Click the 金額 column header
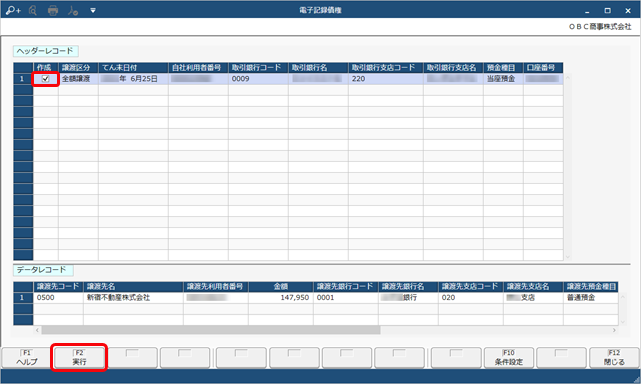 pos(280,287)
